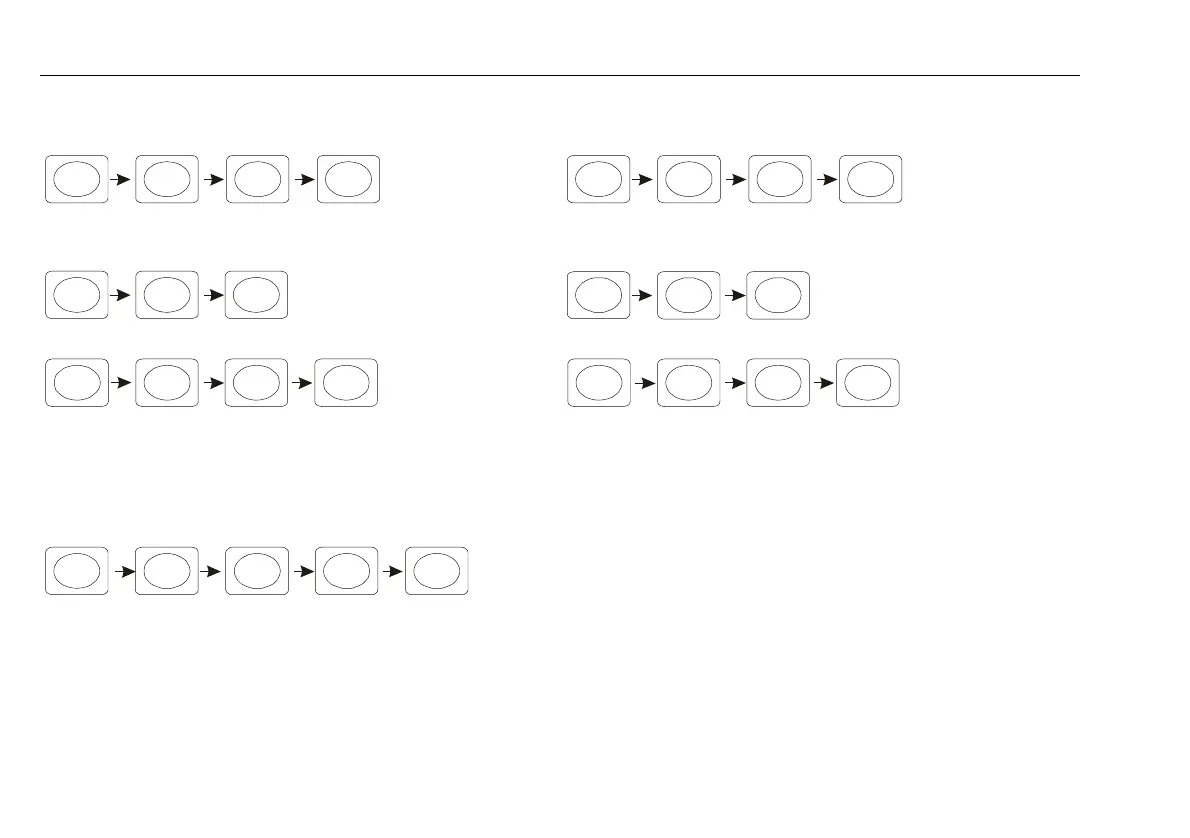Click first oval button in top-left sequence

point(76,180)
